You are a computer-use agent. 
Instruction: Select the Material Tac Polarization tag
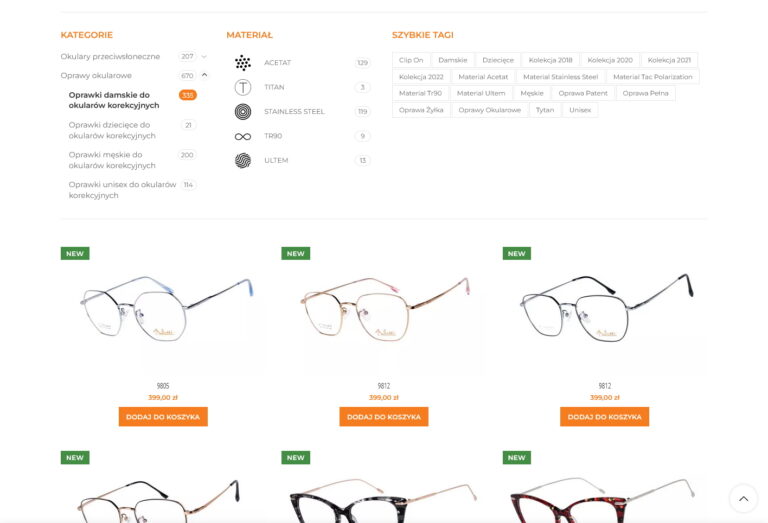pos(652,77)
